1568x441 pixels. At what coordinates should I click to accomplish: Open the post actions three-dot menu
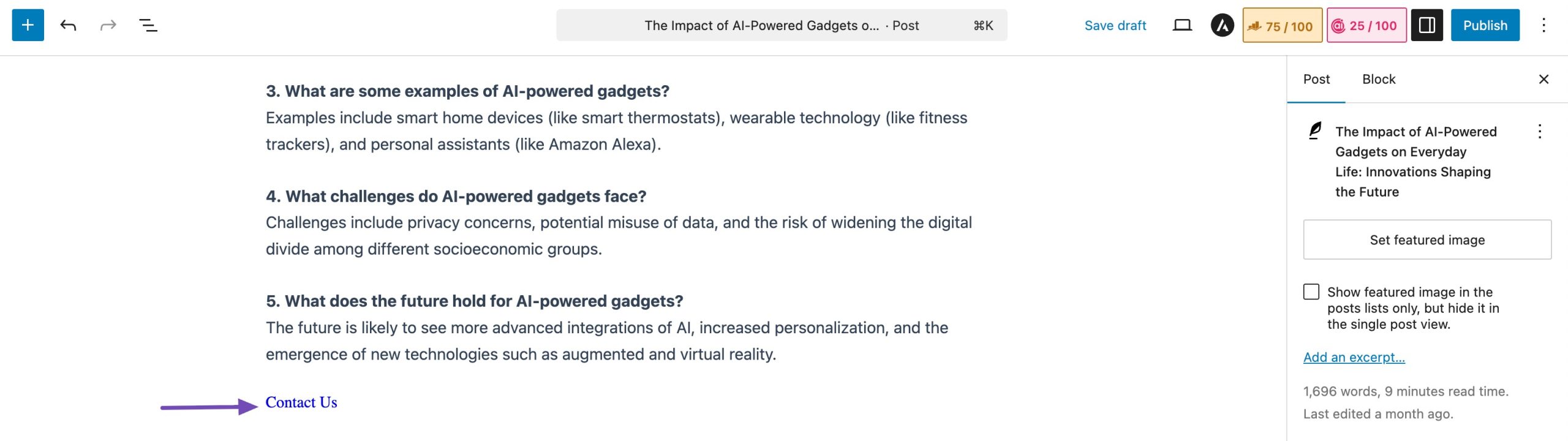tap(1539, 132)
